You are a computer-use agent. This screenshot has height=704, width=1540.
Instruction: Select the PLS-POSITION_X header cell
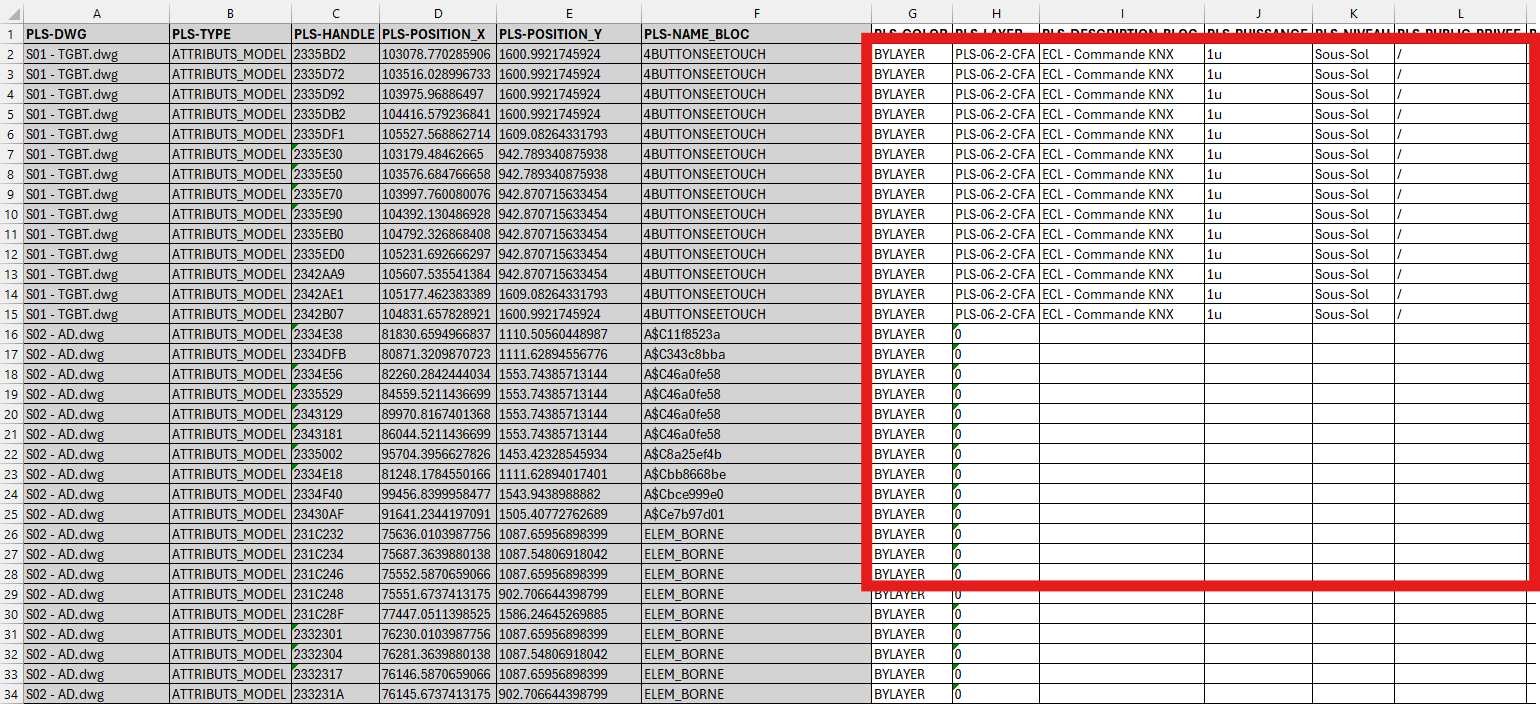(438, 34)
